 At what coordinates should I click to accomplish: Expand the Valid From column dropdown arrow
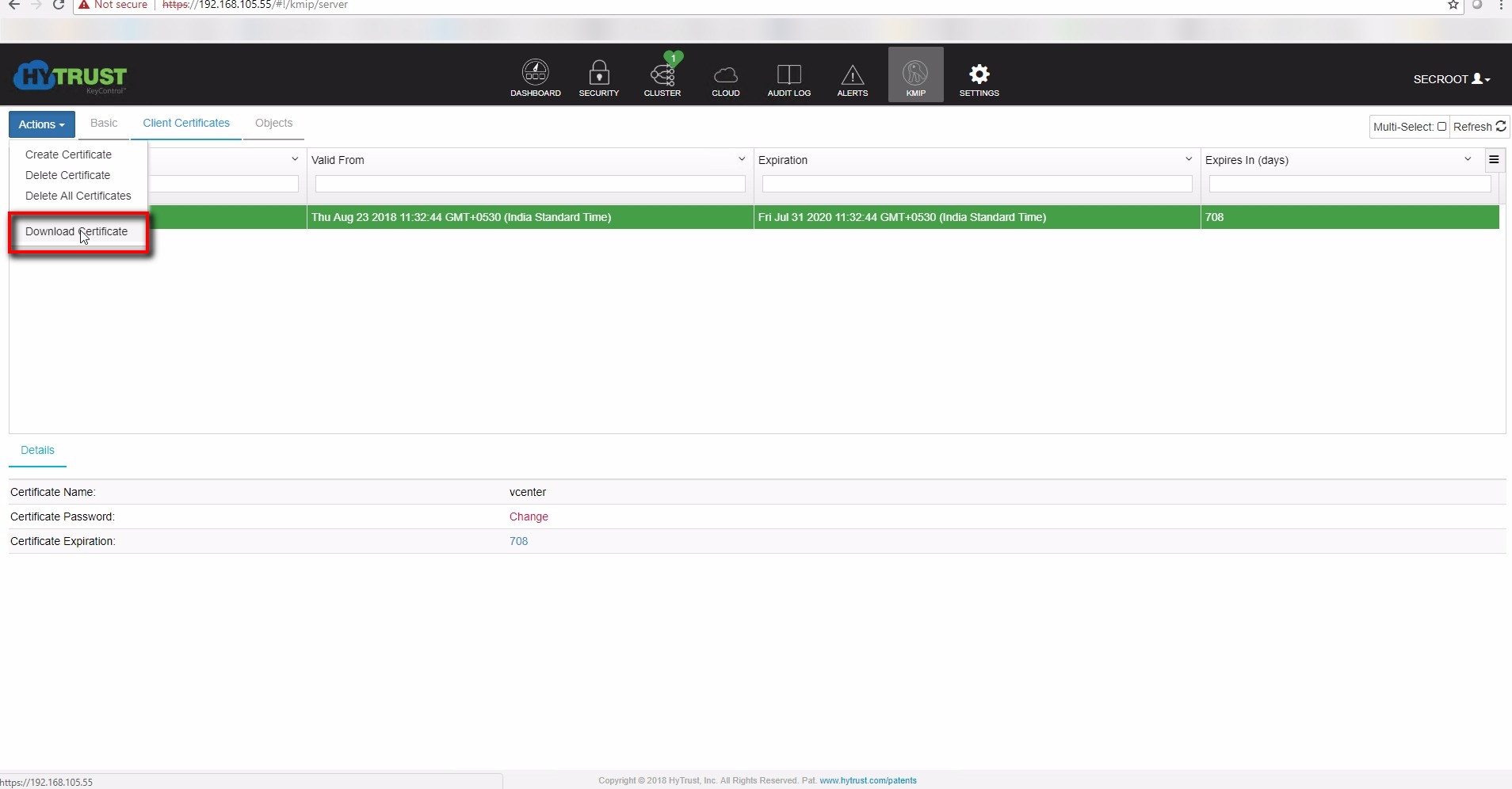click(742, 159)
